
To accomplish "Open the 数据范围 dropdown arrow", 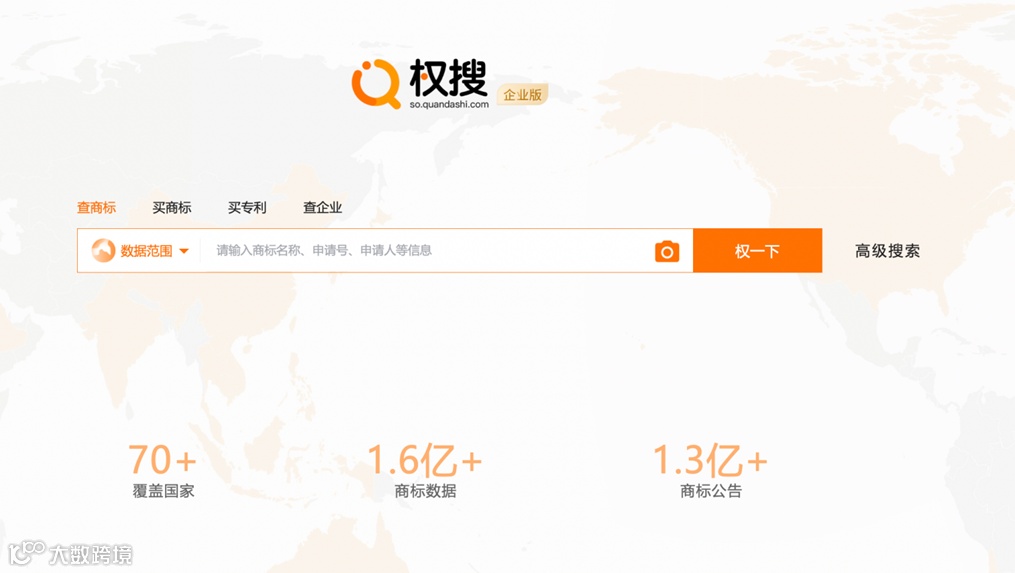I will pos(184,251).
